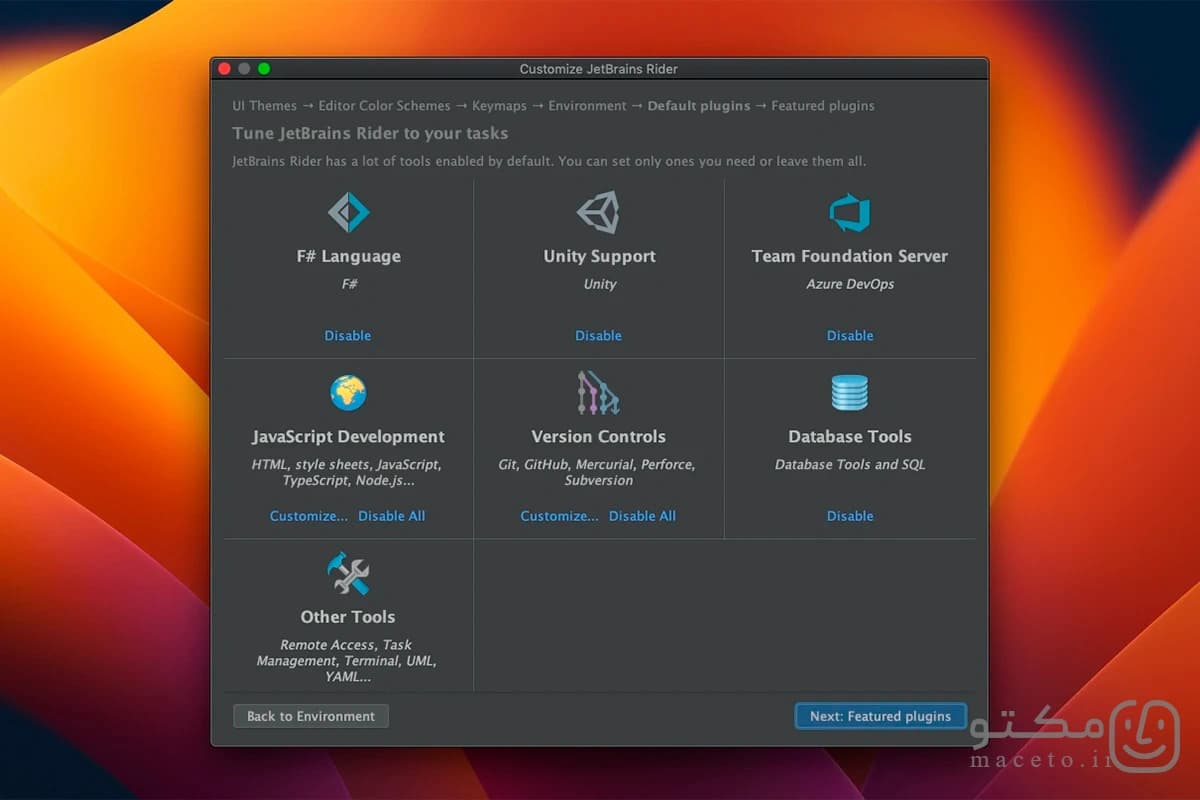Select Default plugins step in breadcrumb
1200x800 pixels.
tap(699, 106)
